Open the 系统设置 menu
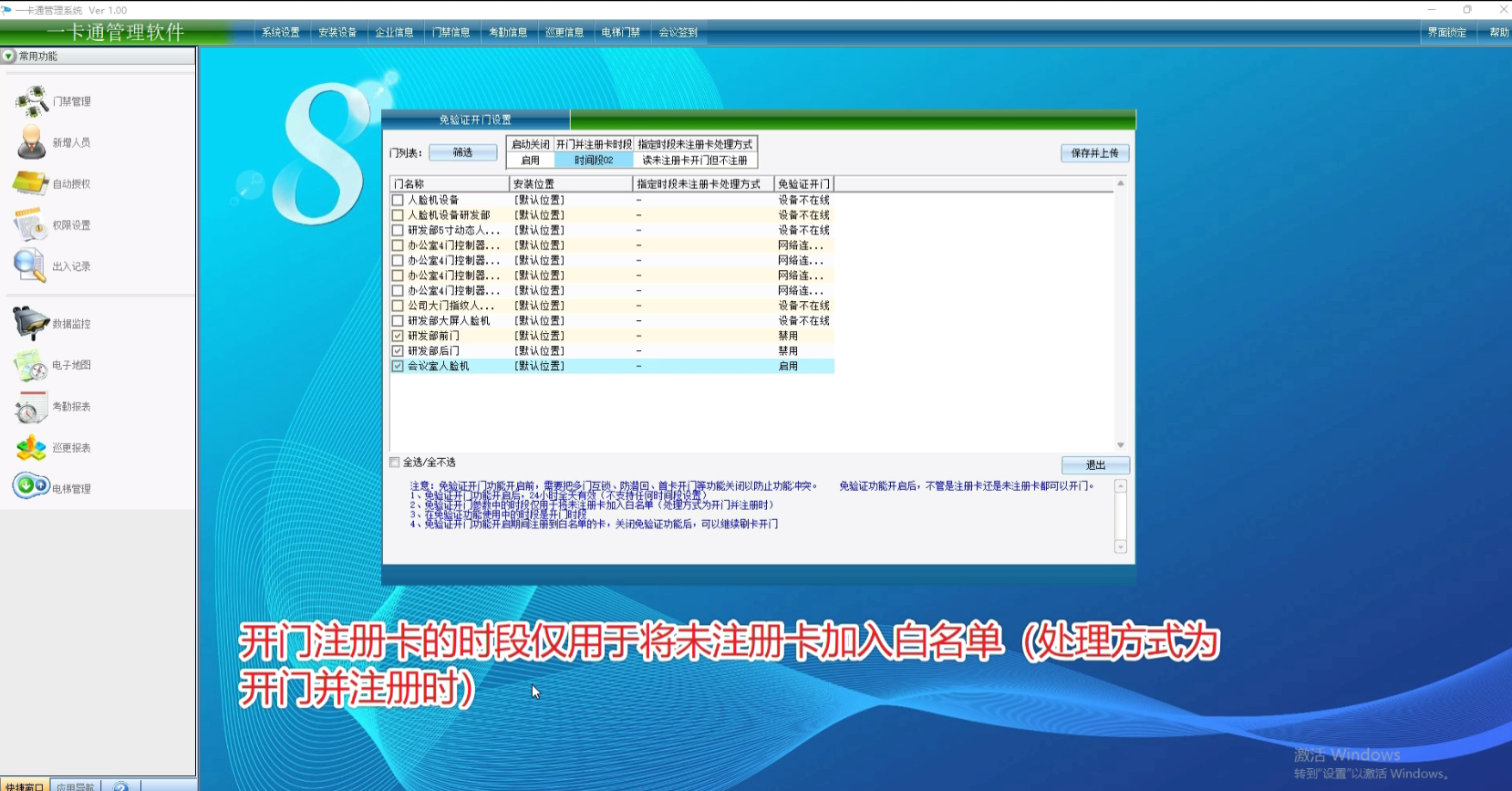This screenshot has height=791, width=1512. [281, 33]
